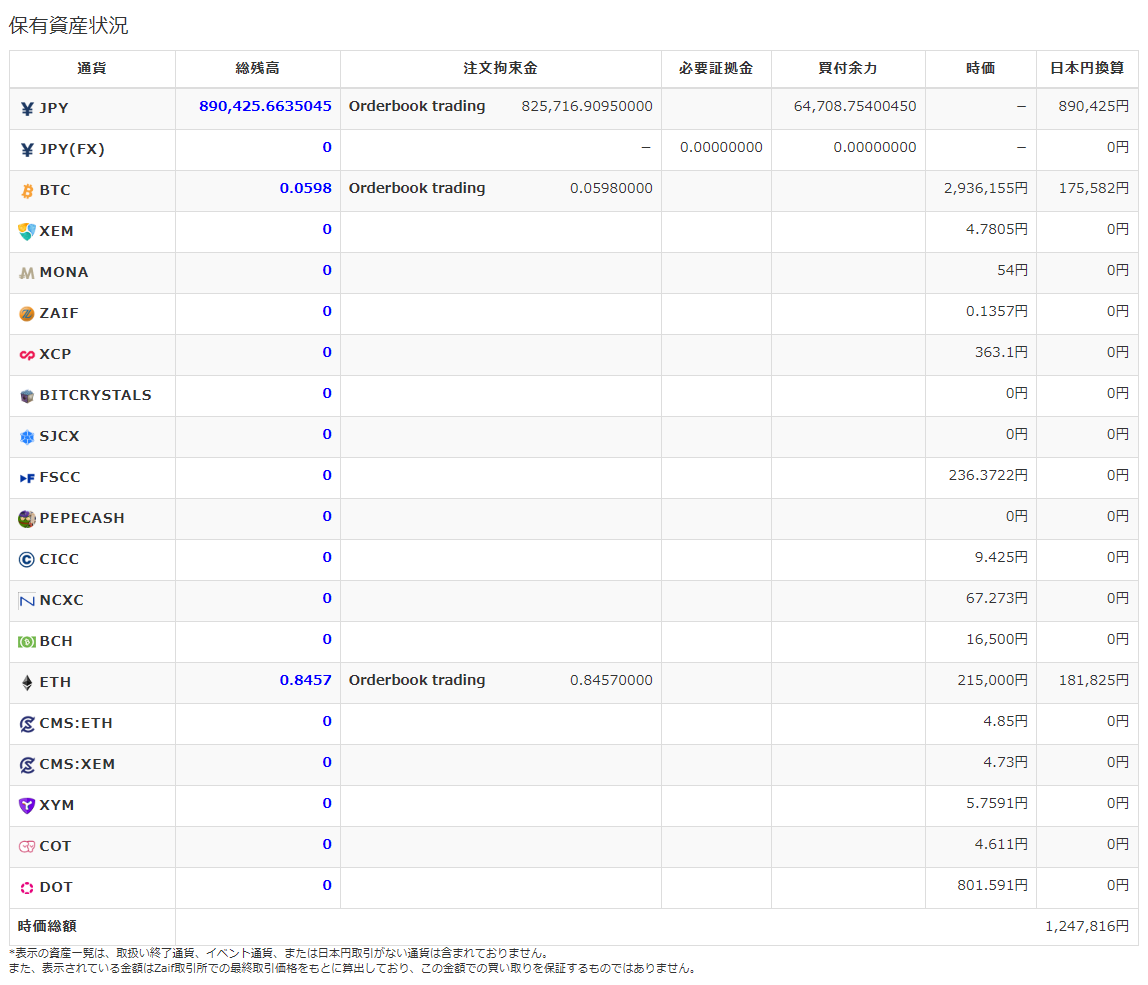1148x985 pixels.
Task: Click the Bitcoin BTC coin icon
Action: point(27,191)
